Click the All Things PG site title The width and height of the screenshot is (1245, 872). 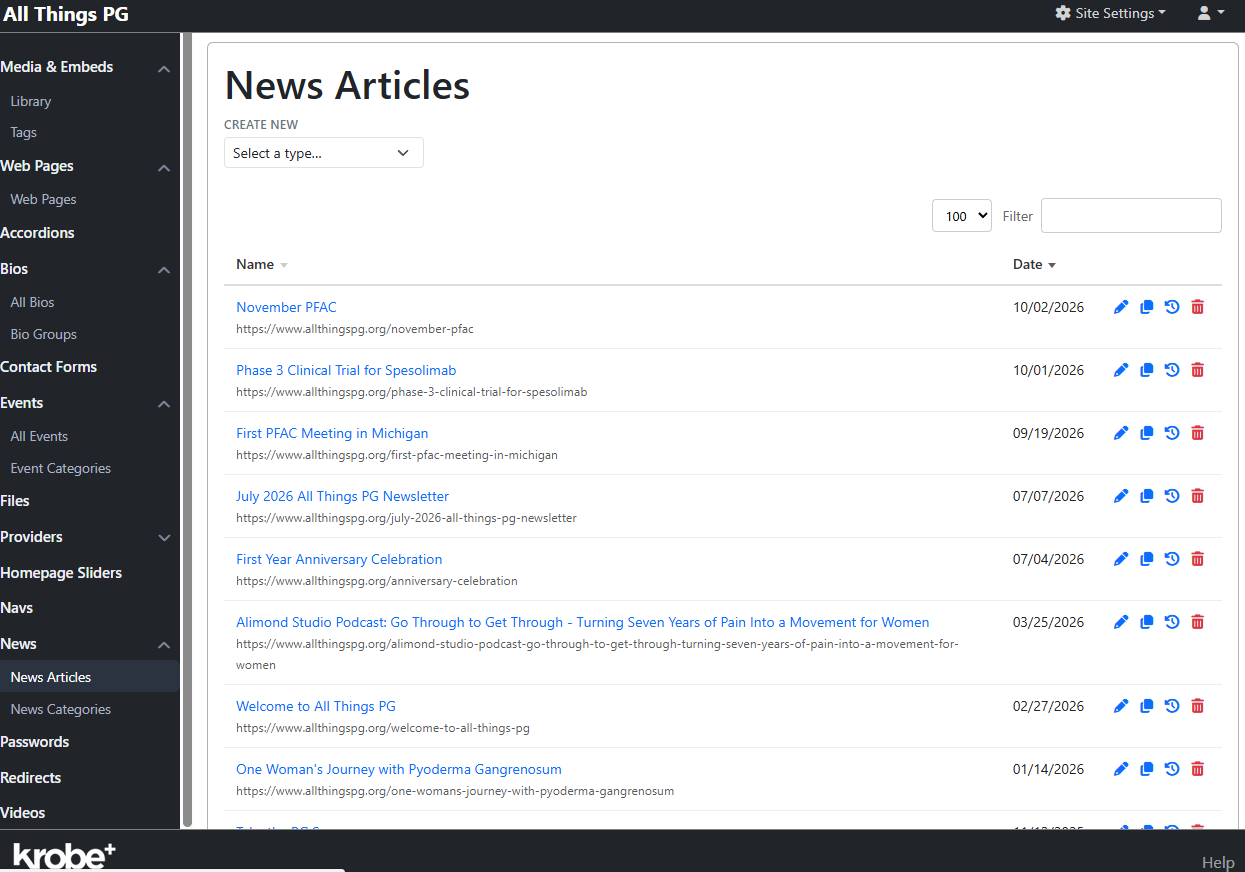coord(66,14)
